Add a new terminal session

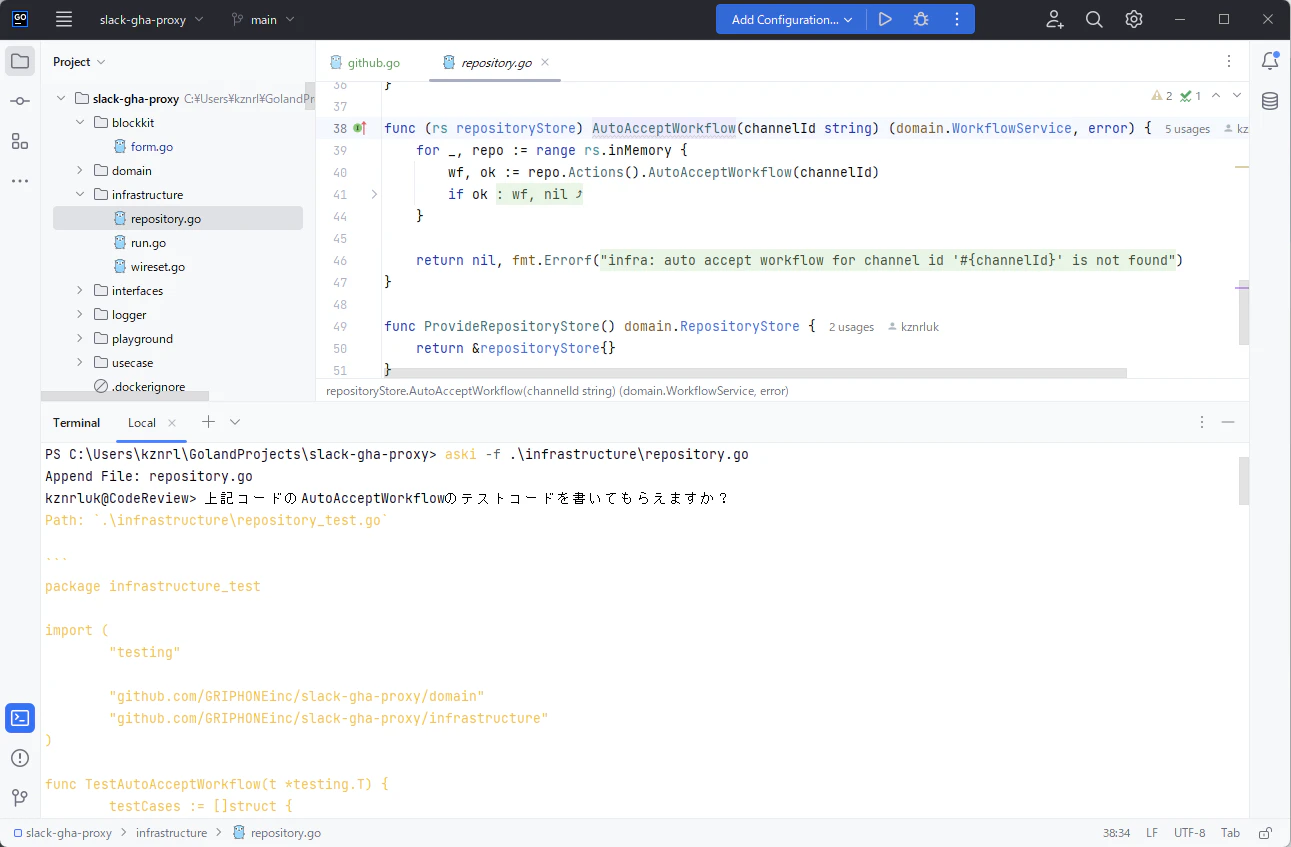tap(208, 422)
